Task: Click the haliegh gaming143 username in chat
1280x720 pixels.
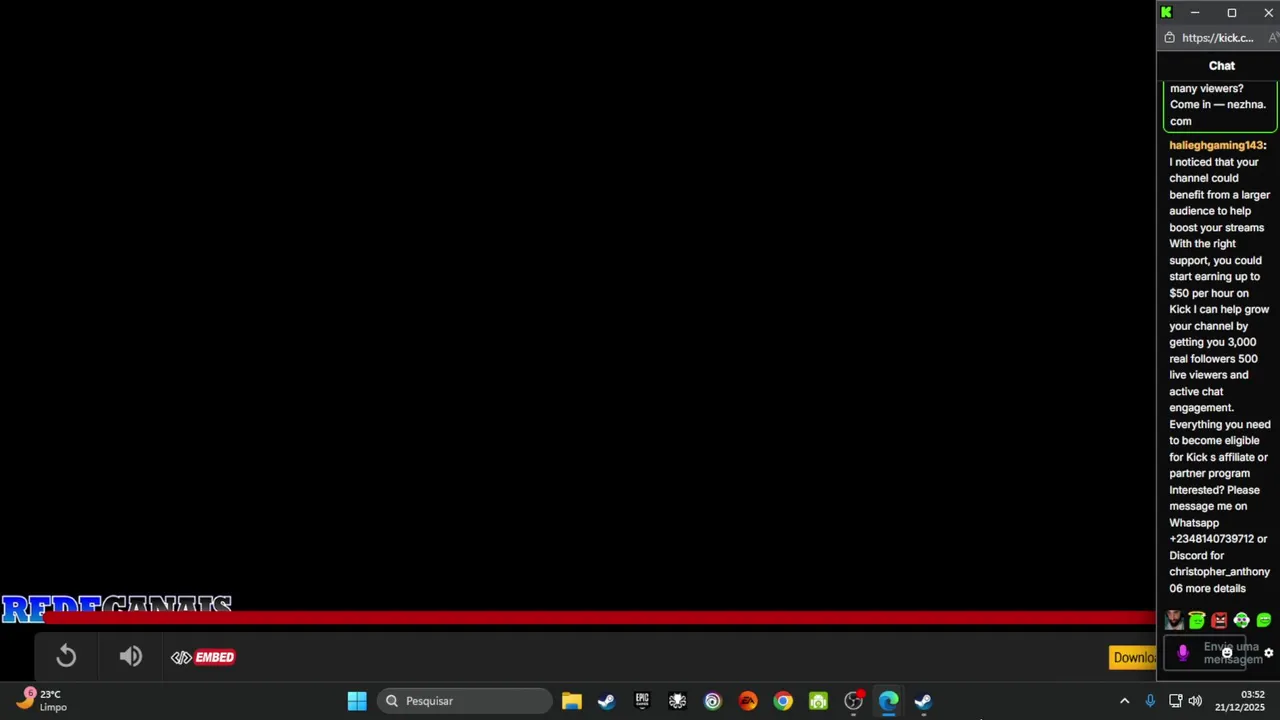Action: [1217, 145]
